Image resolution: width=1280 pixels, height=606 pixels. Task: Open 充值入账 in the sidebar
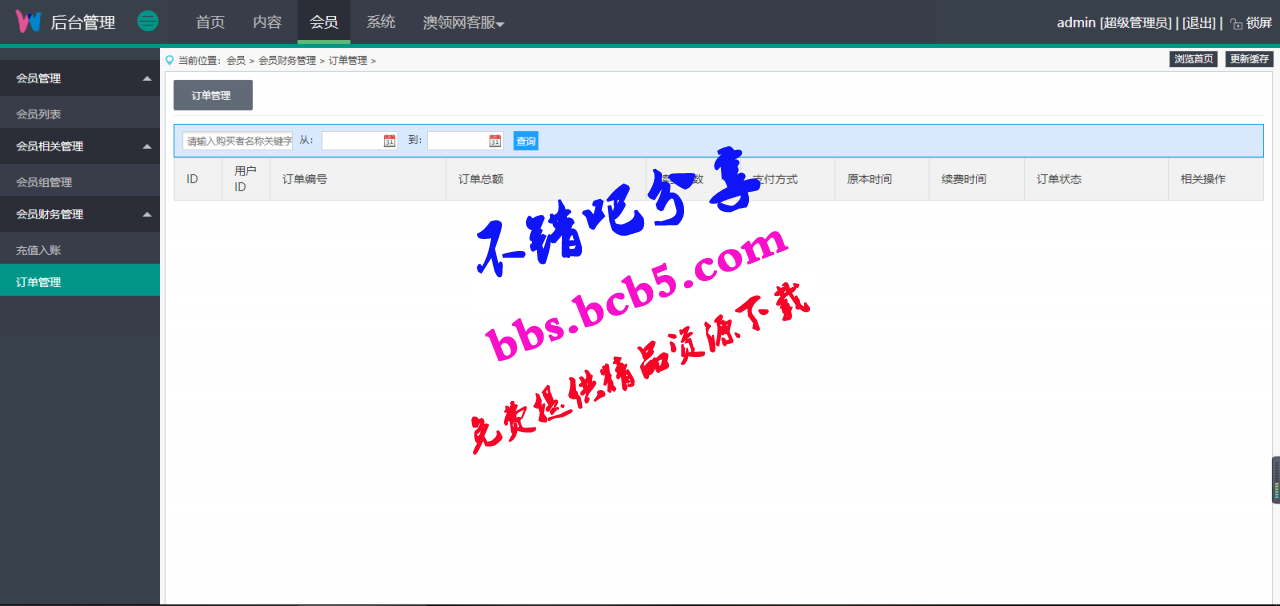pos(39,250)
